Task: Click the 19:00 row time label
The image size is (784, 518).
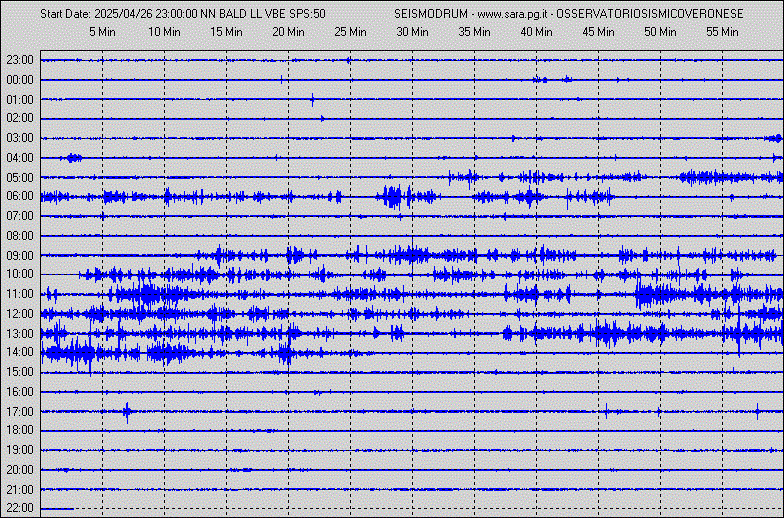Action: [x=20, y=450]
